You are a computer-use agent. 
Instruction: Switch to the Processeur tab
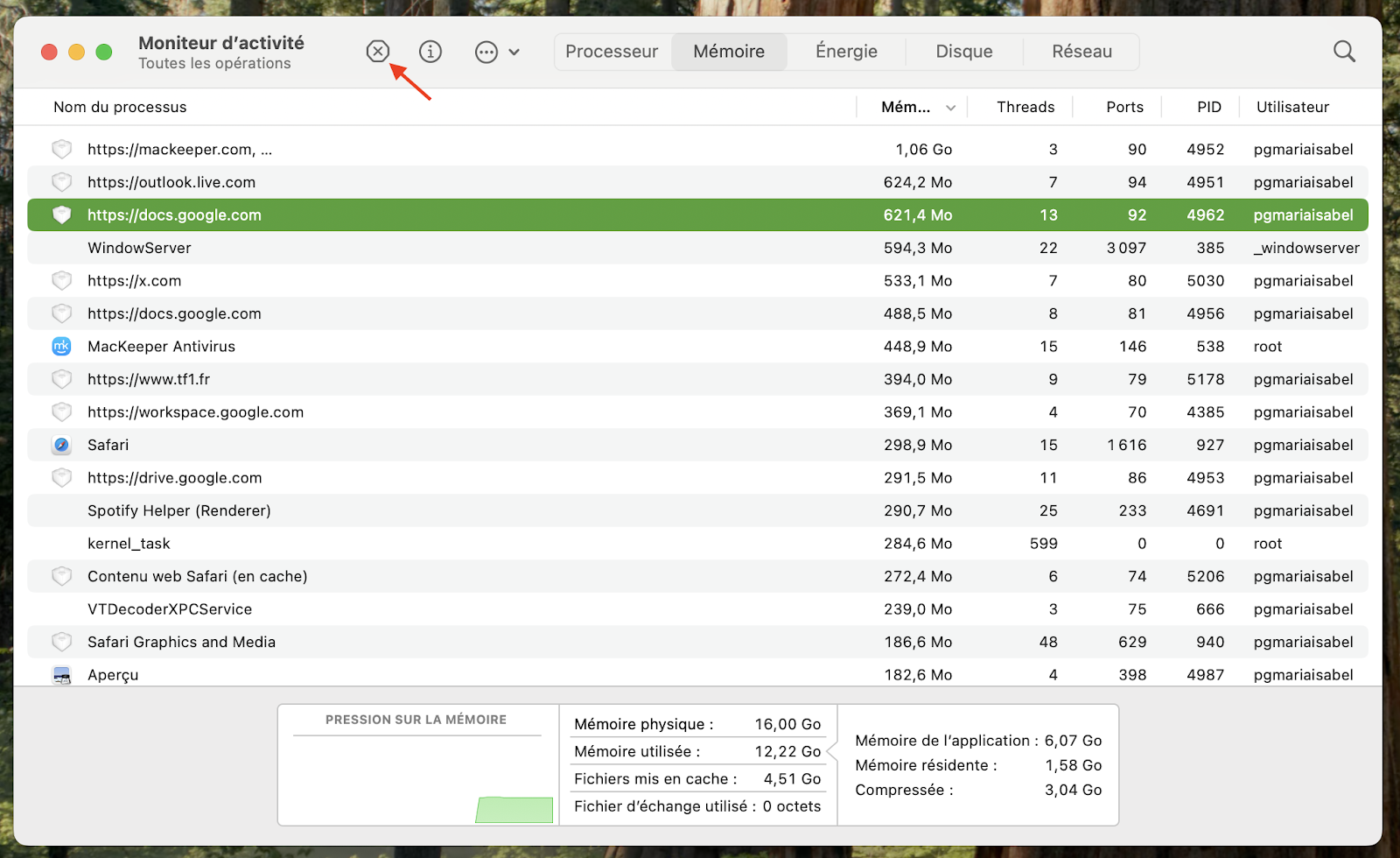612,51
